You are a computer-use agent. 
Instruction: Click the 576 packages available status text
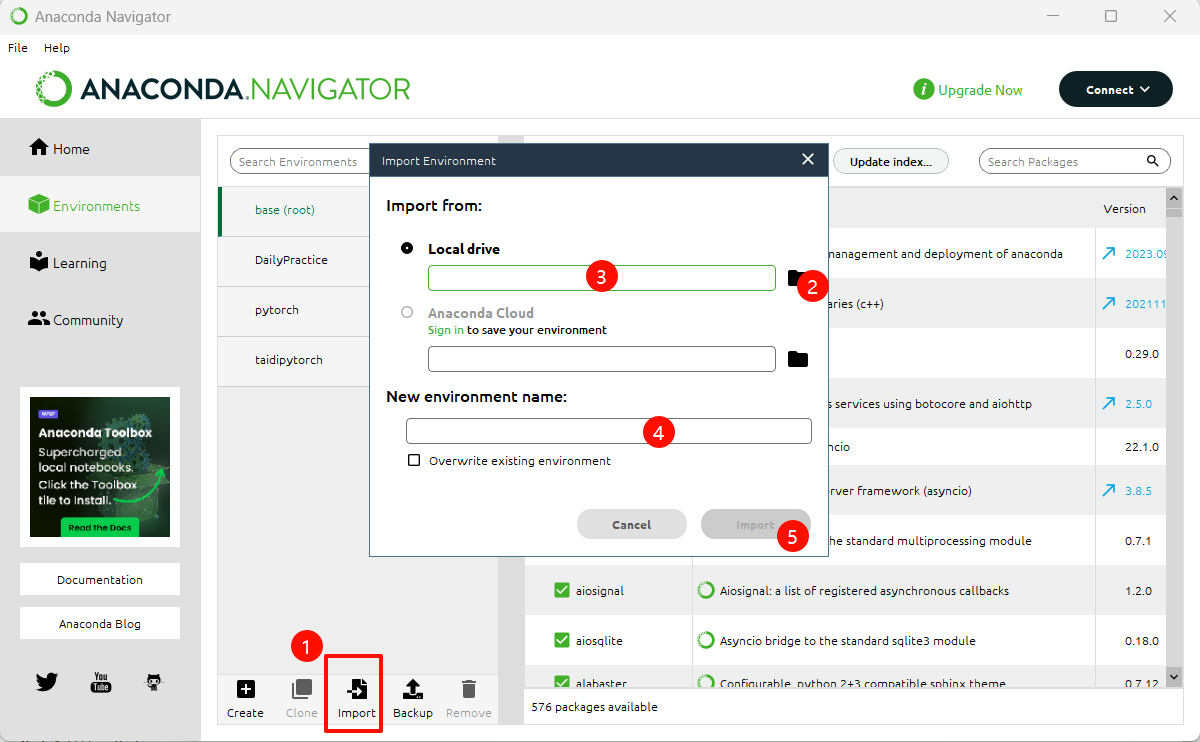tap(594, 707)
